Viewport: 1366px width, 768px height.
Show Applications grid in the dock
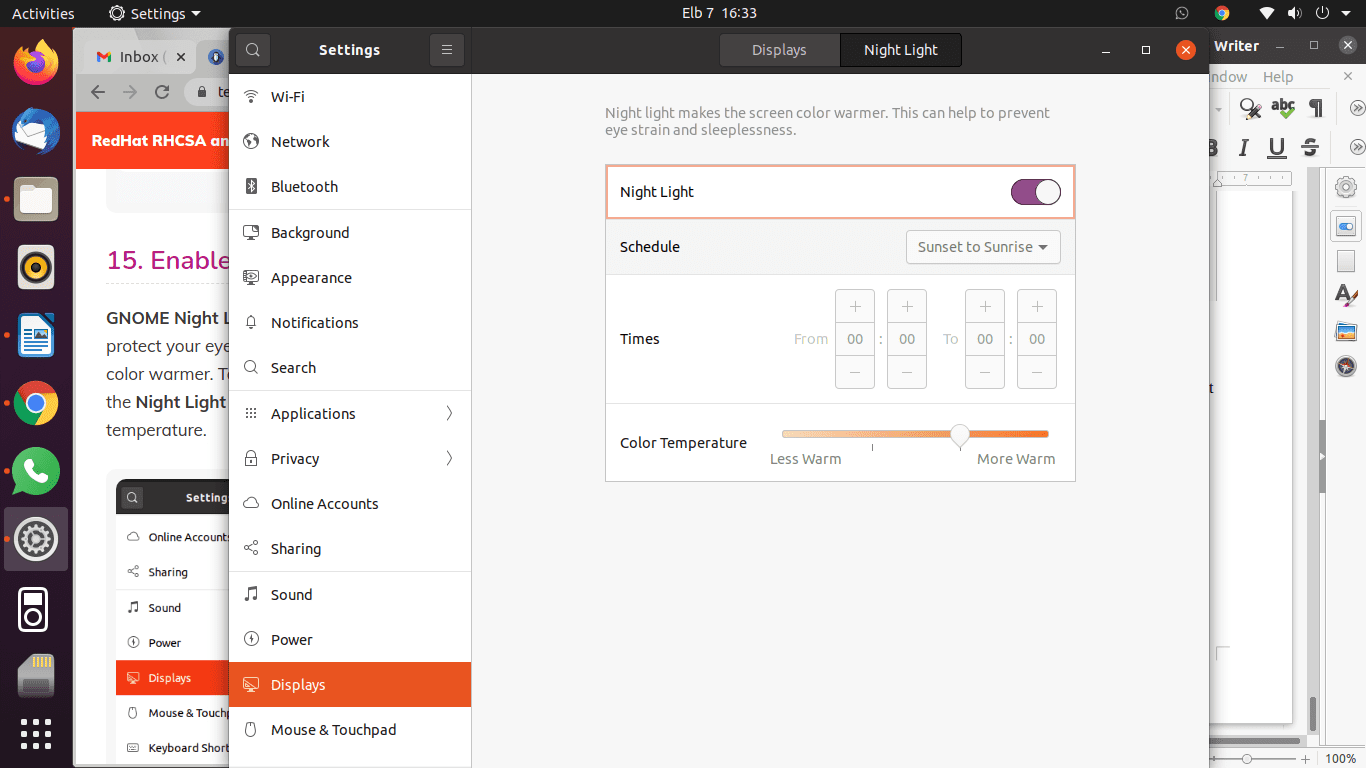coord(36,734)
